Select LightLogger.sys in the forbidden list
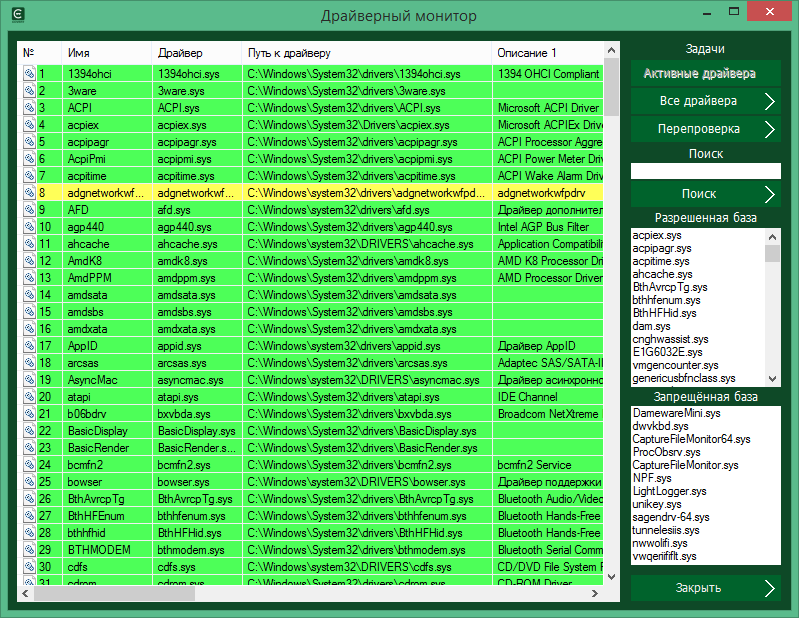 pyautogui.click(x=669, y=492)
